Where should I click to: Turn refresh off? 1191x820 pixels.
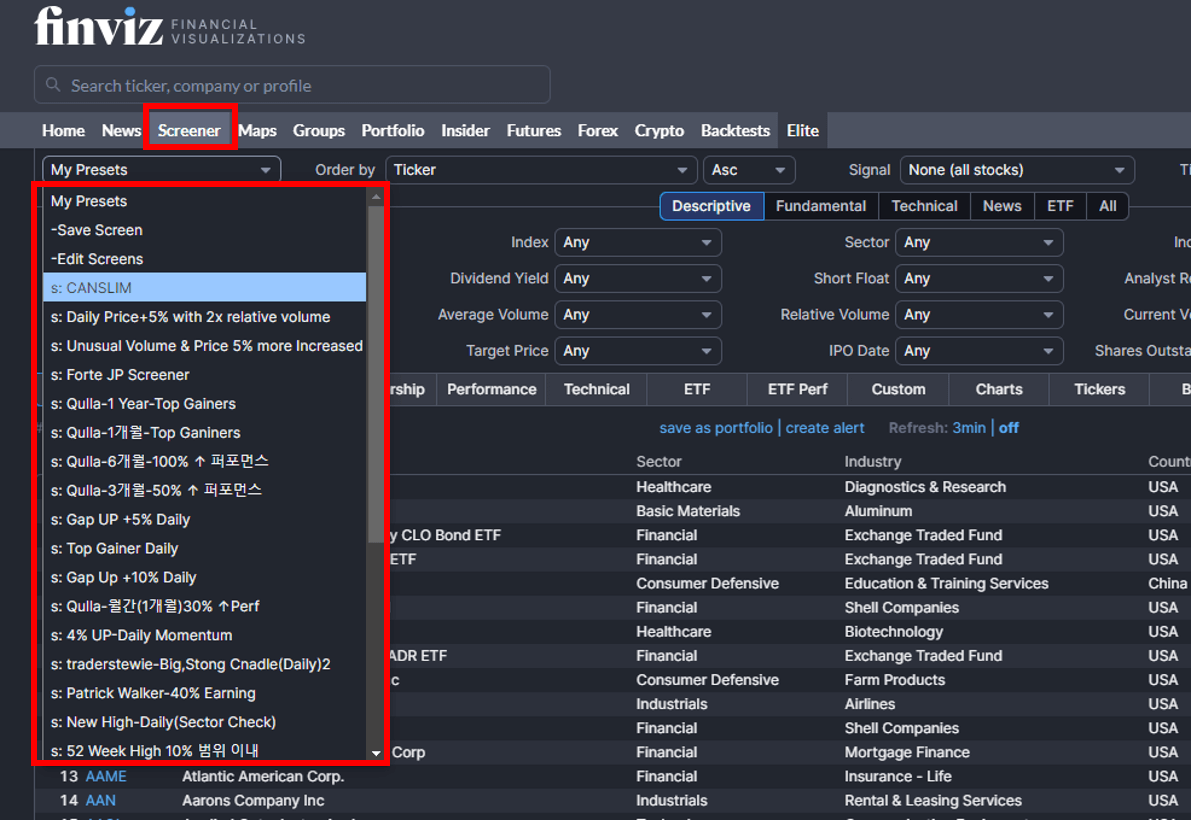tap(1009, 427)
